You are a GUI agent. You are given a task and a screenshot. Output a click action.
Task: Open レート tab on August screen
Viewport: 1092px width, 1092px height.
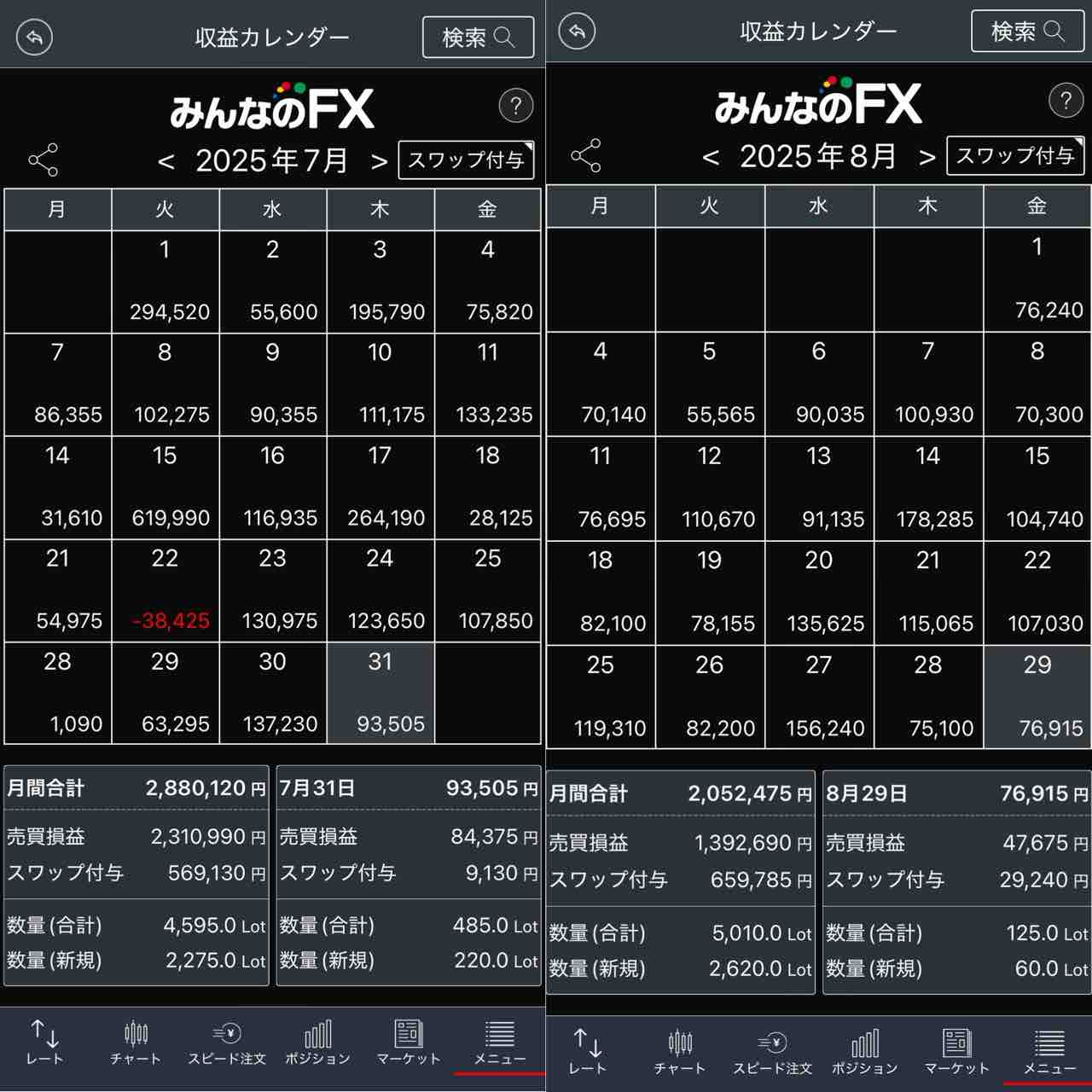(588, 1051)
